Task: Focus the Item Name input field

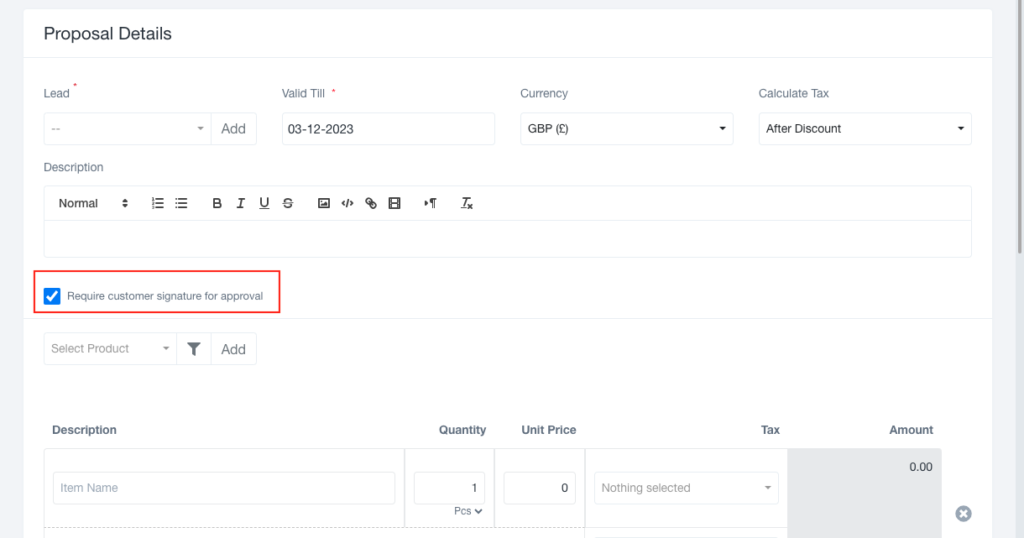Action: [224, 488]
